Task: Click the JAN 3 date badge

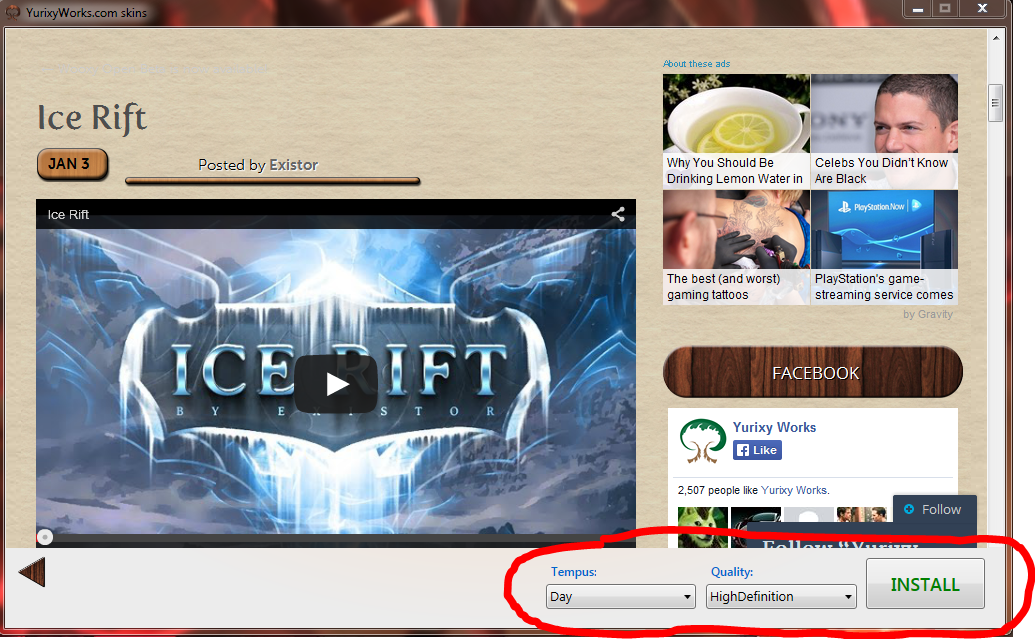Action: coord(72,164)
